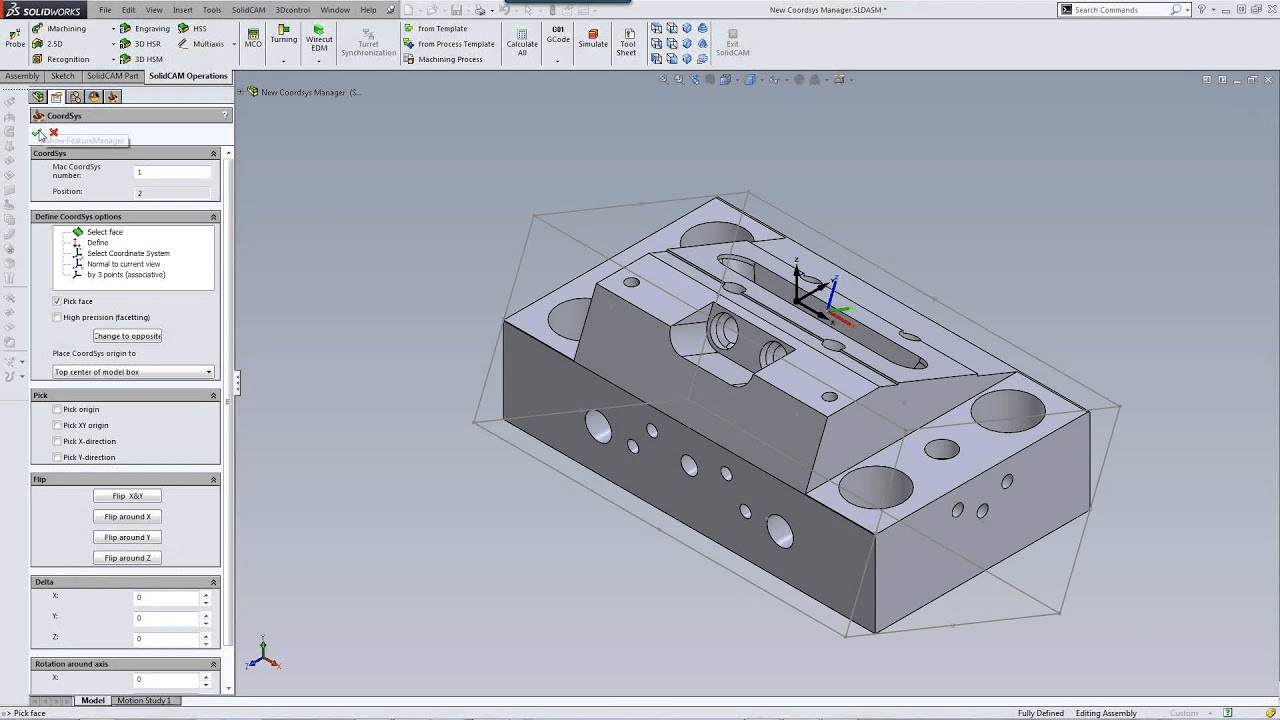Enable Pick origin checkbox
Image resolution: width=1280 pixels, height=720 pixels.
click(57, 409)
